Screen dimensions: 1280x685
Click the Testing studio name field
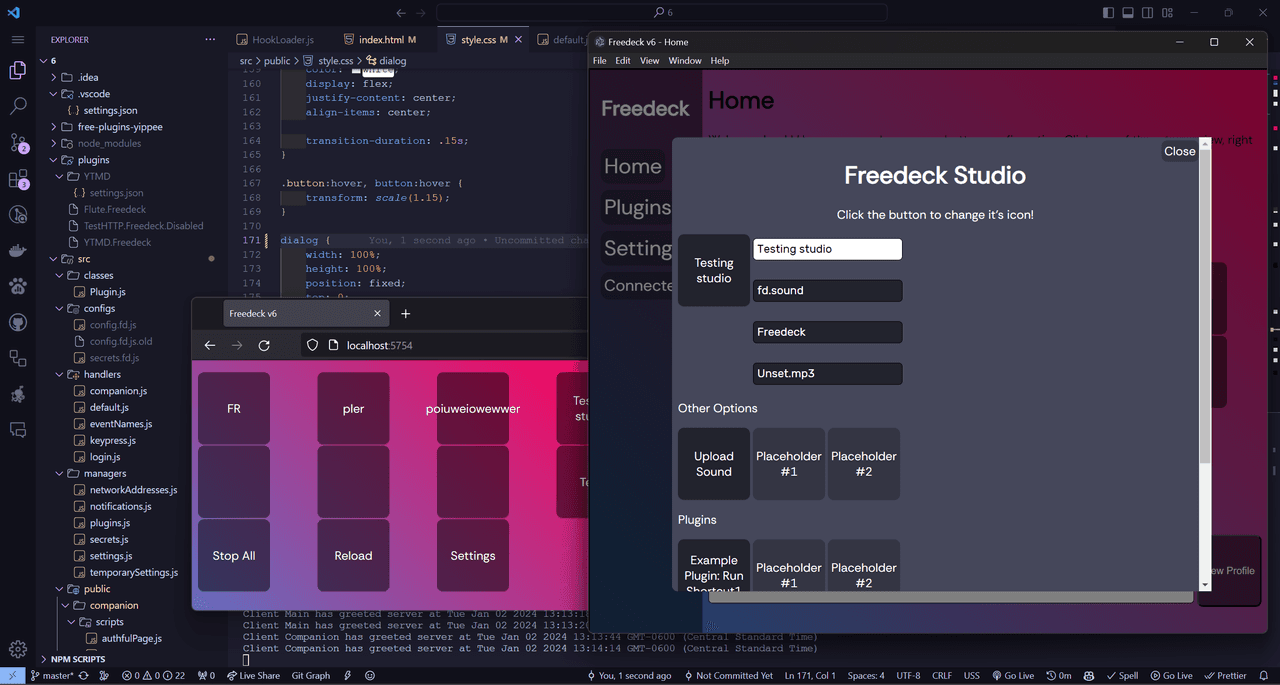pyautogui.click(x=828, y=249)
